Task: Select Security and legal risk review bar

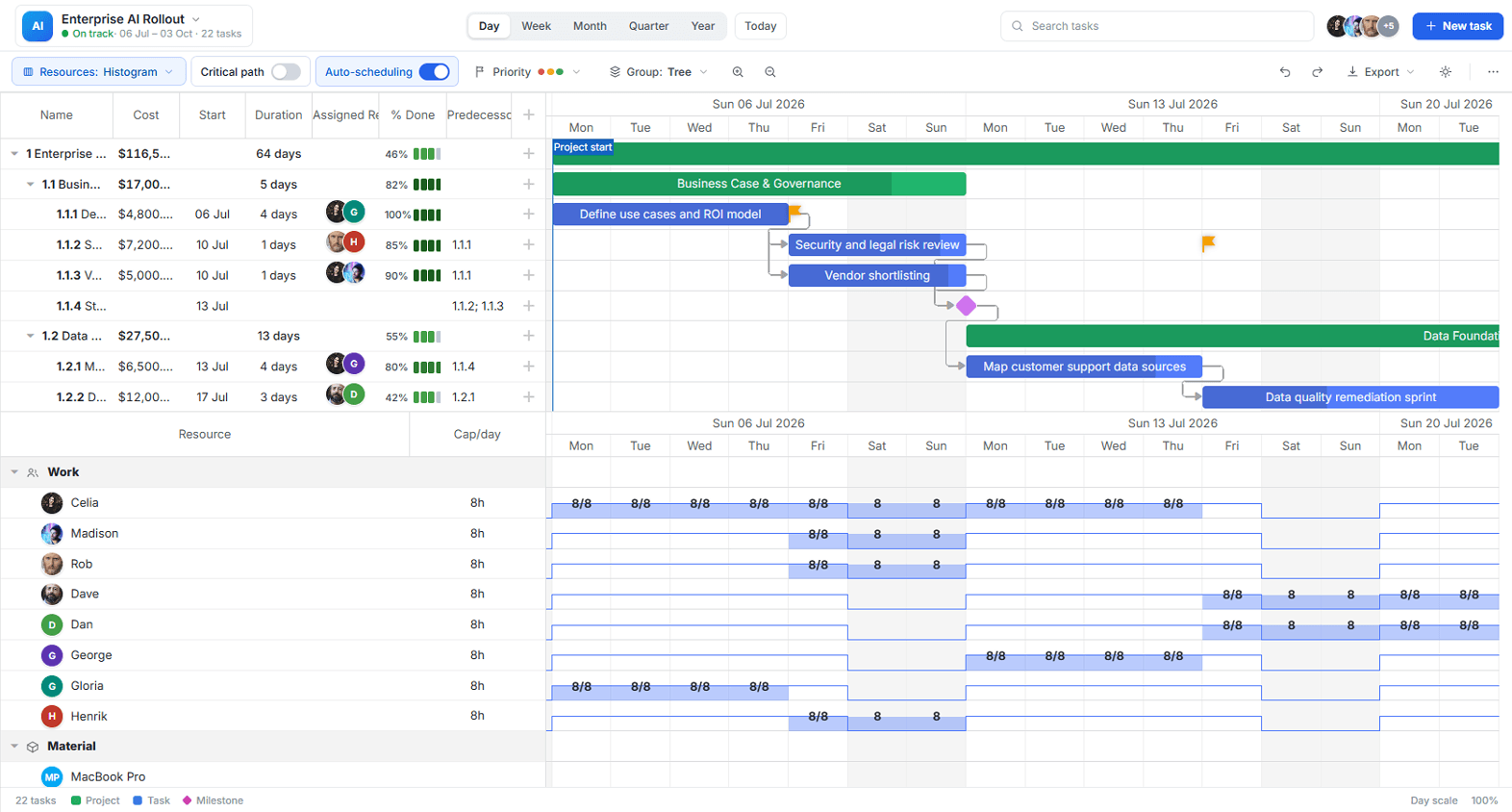Action: (x=877, y=245)
